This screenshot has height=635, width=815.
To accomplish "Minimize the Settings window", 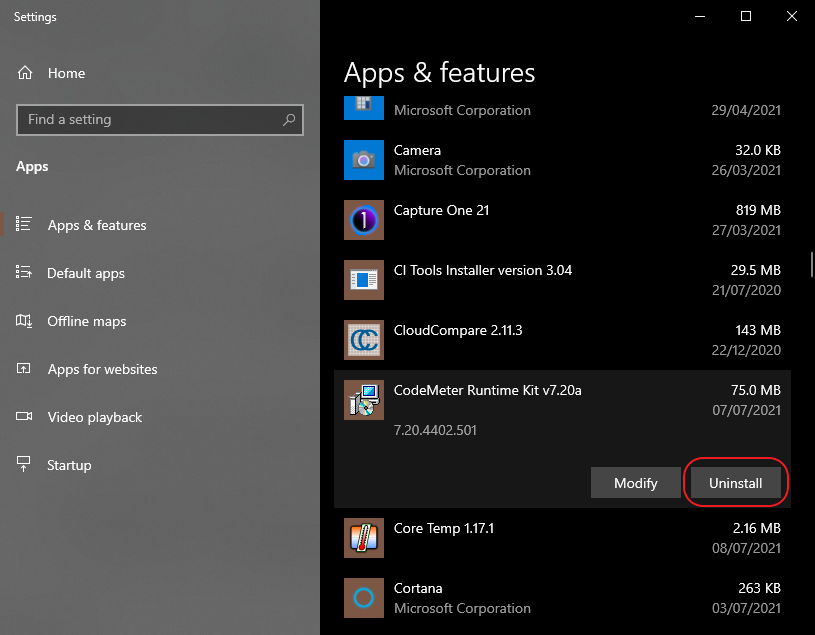I will click(700, 16).
